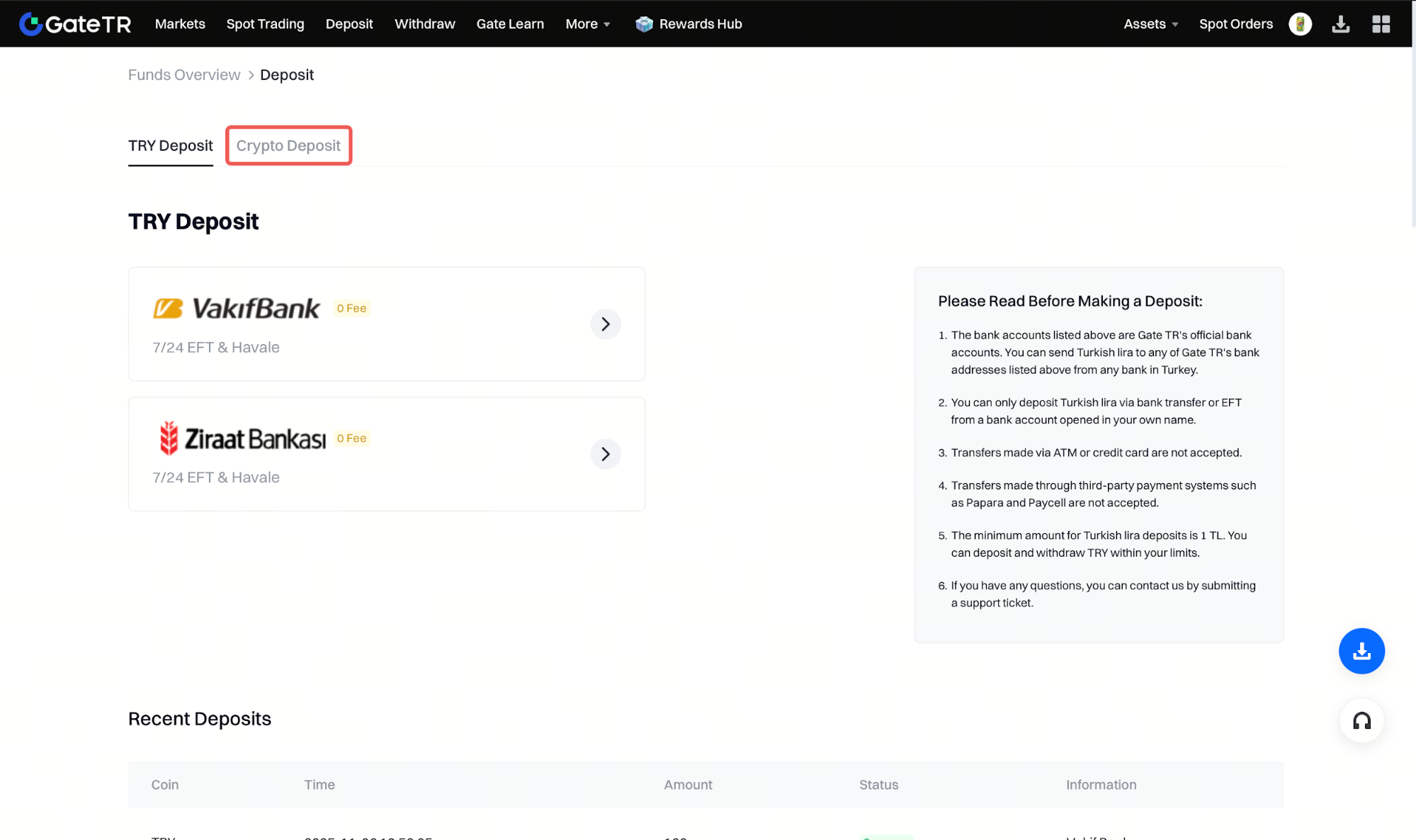Open Spot Trading in navbar

tap(265, 24)
